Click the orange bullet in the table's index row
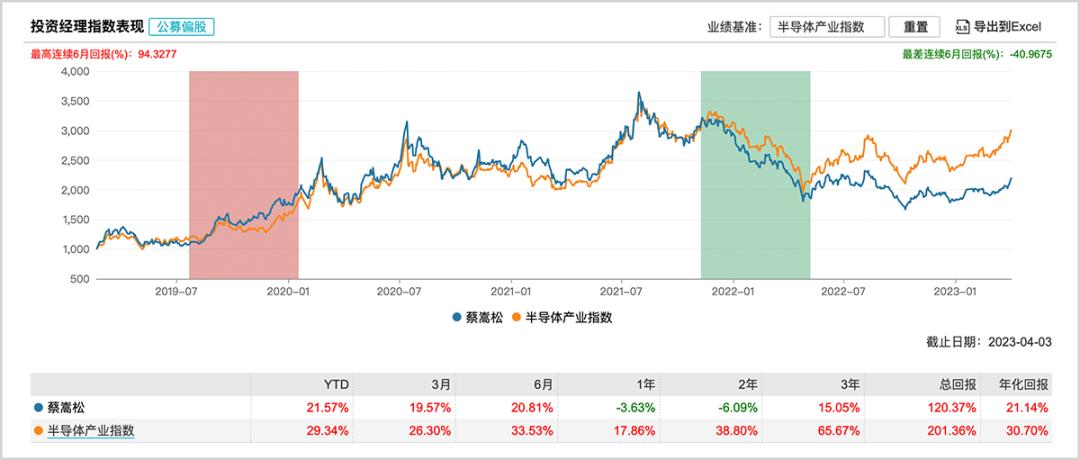Viewport: 1080px width, 460px height. pos(38,431)
